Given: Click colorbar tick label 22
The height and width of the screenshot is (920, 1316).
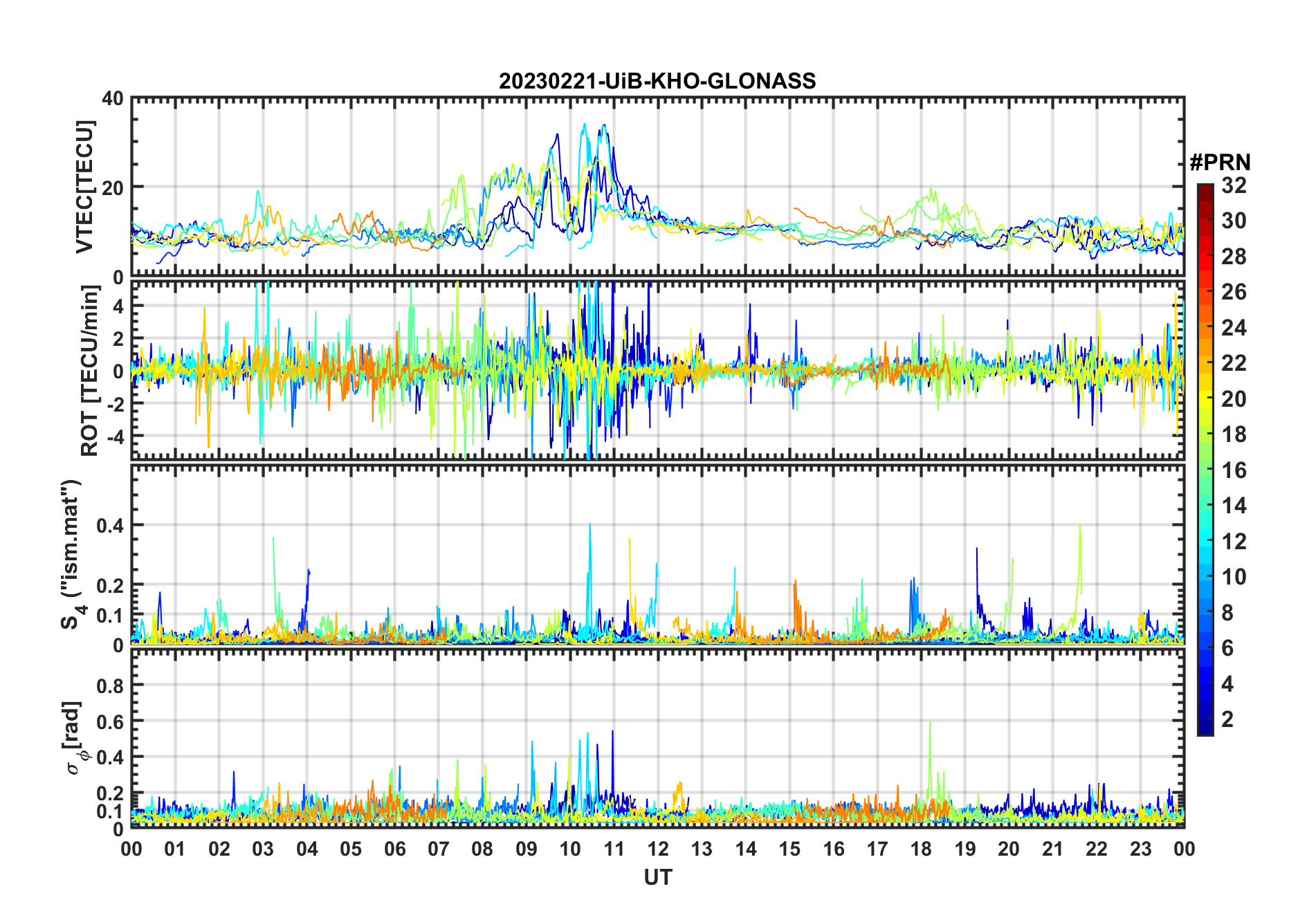Looking at the screenshot, I should [1234, 363].
